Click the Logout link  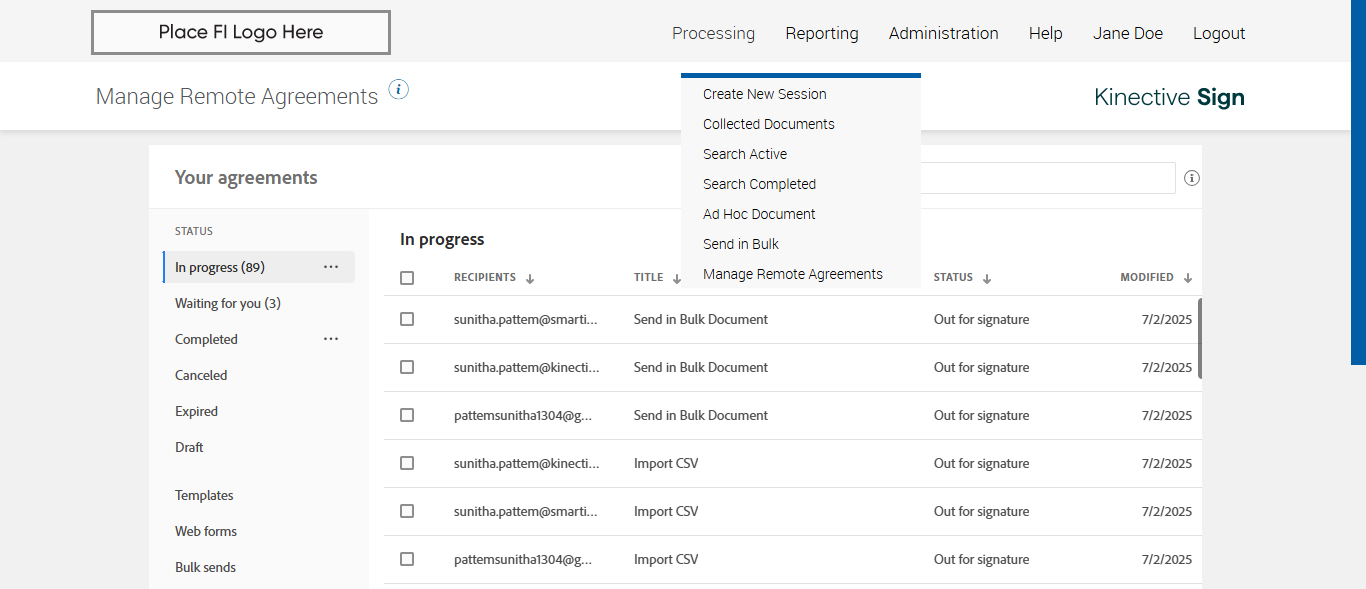click(x=1218, y=33)
